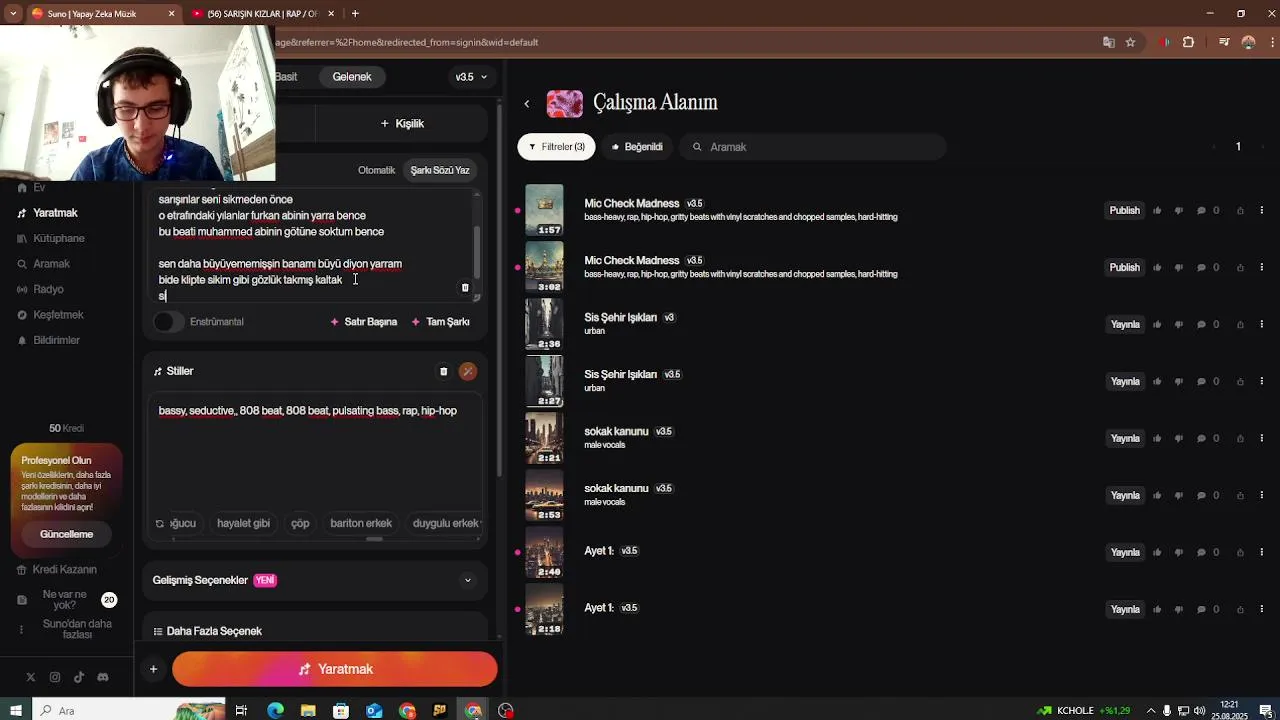Share the second Mic Check Madness track

point(1240,267)
